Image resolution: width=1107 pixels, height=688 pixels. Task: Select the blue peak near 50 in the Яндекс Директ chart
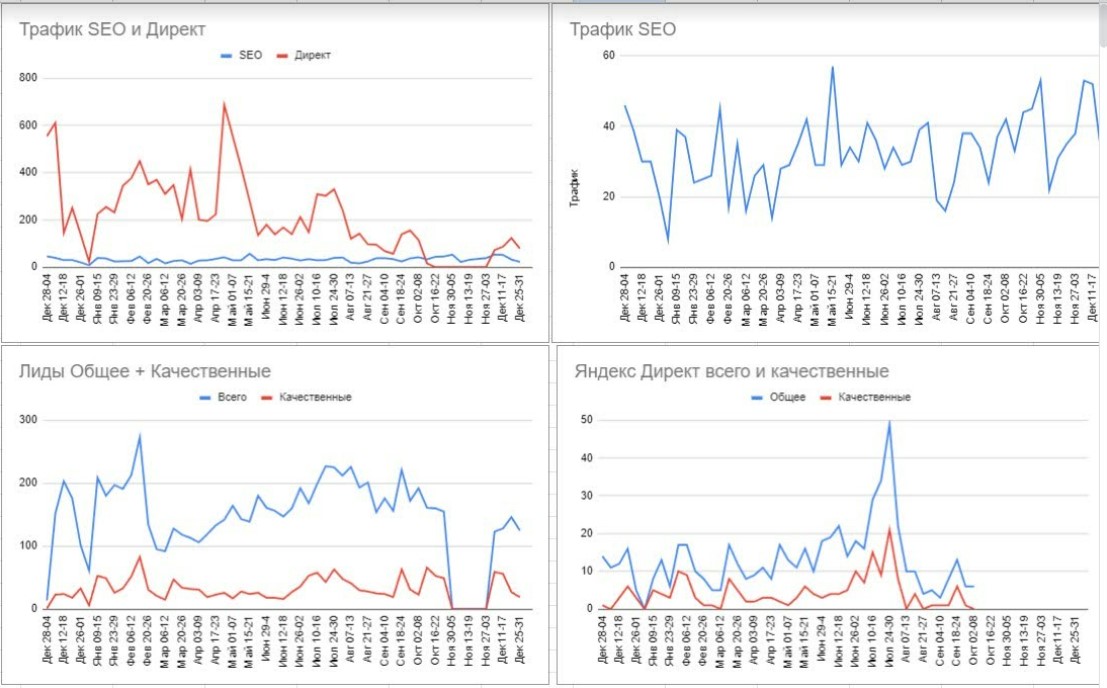(x=889, y=422)
